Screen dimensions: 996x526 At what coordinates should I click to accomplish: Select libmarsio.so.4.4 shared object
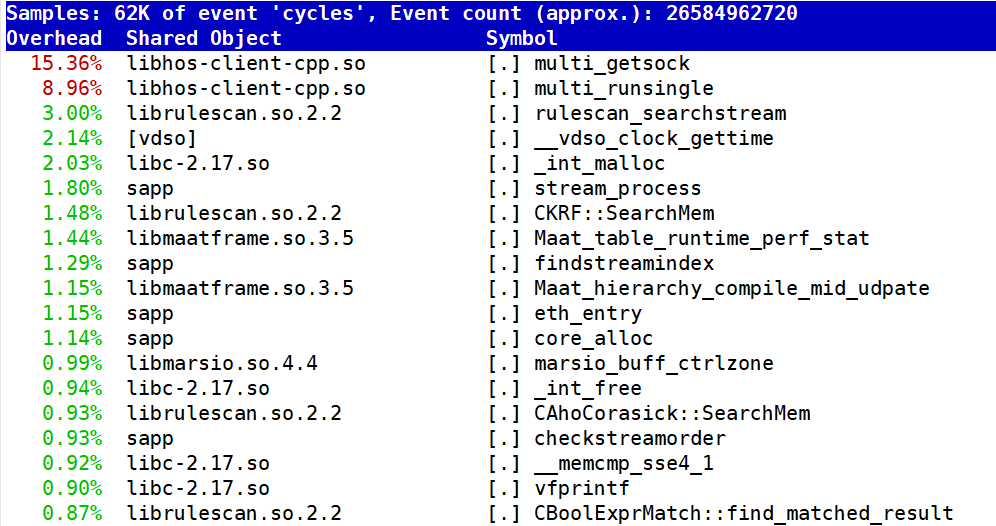coord(222,364)
